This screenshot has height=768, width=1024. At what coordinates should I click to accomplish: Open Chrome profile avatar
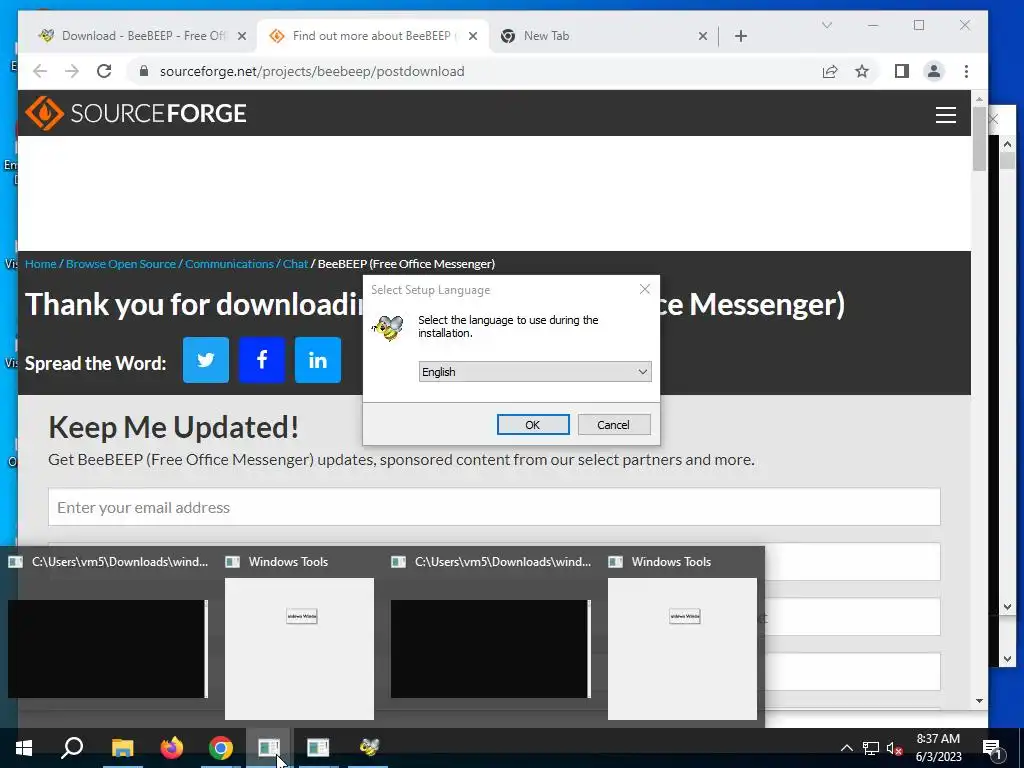pyautogui.click(x=934, y=71)
